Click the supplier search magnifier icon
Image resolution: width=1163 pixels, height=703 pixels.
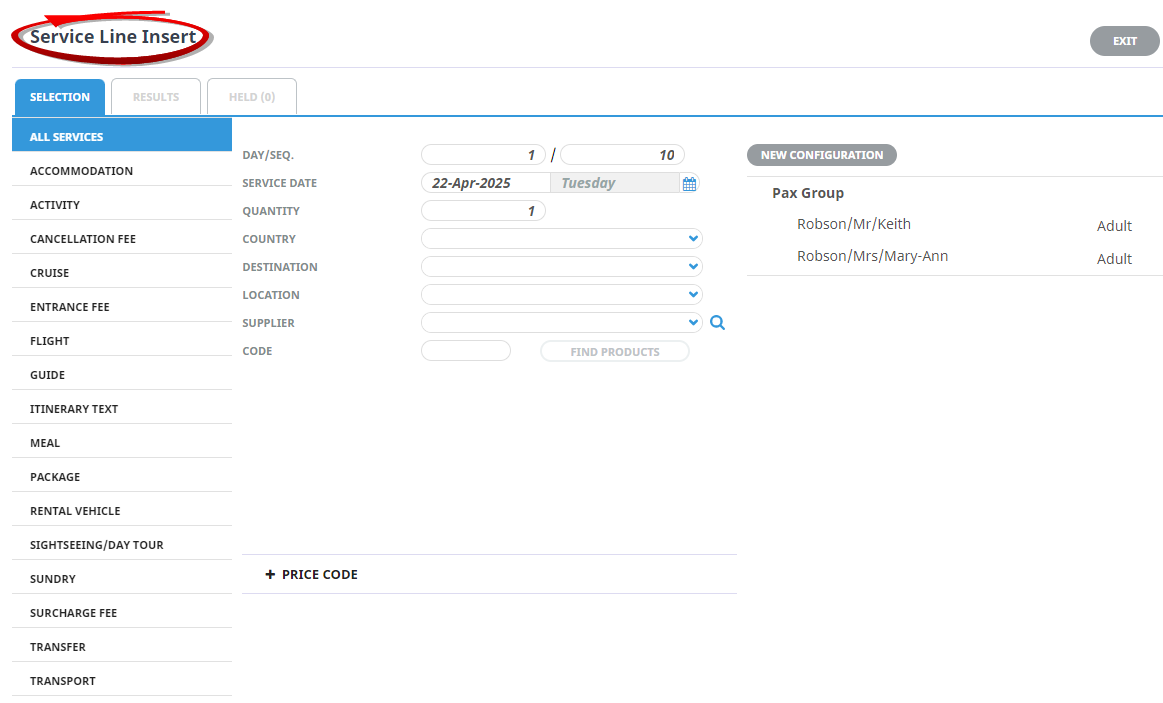717,323
